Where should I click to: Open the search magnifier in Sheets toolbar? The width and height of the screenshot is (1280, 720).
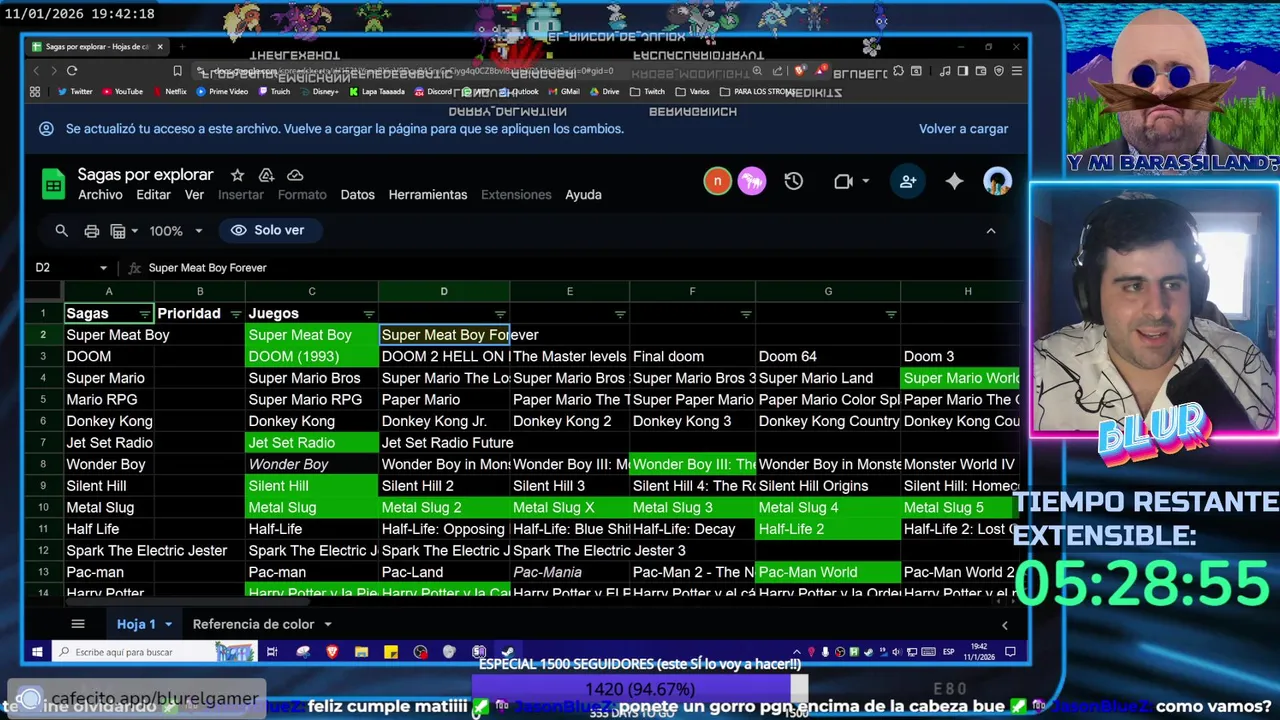(61, 230)
